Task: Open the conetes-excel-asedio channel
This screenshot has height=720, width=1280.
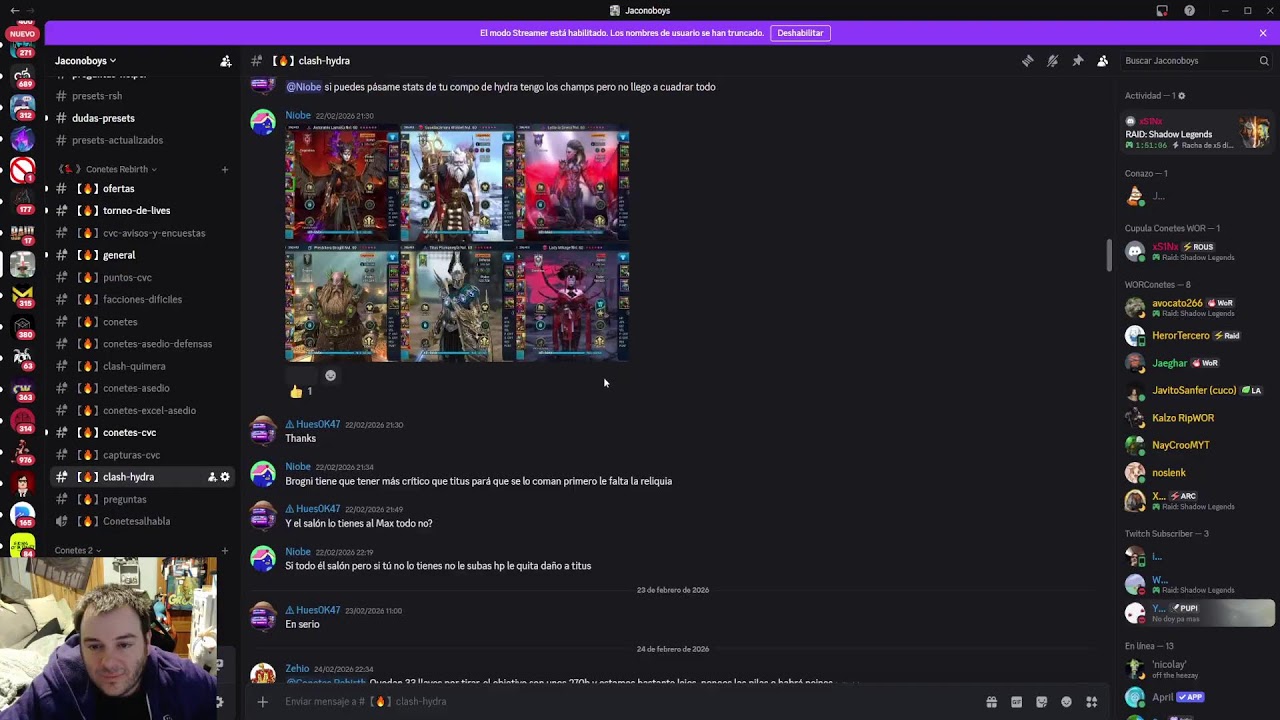Action: [140, 410]
